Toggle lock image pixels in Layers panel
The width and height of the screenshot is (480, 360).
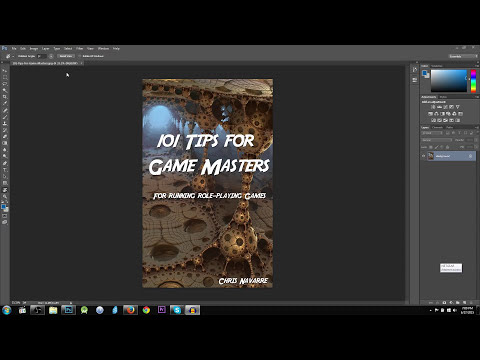(x=437, y=147)
